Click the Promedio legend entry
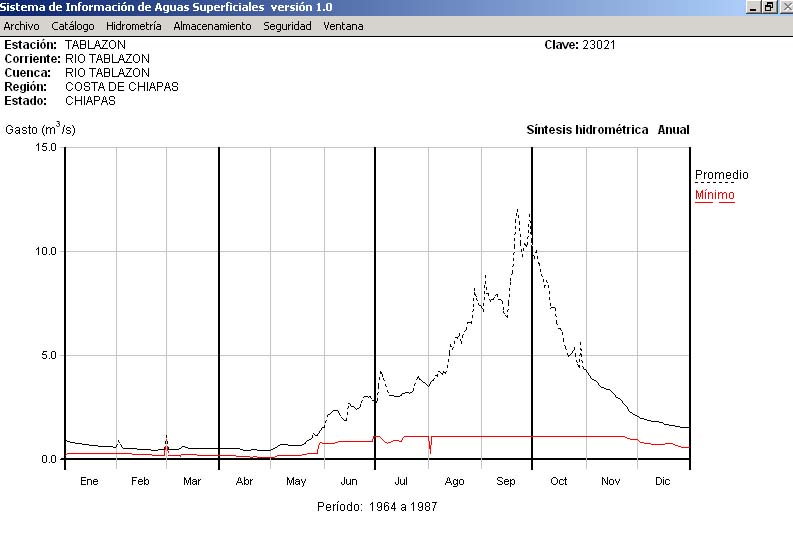 coord(721,175)
